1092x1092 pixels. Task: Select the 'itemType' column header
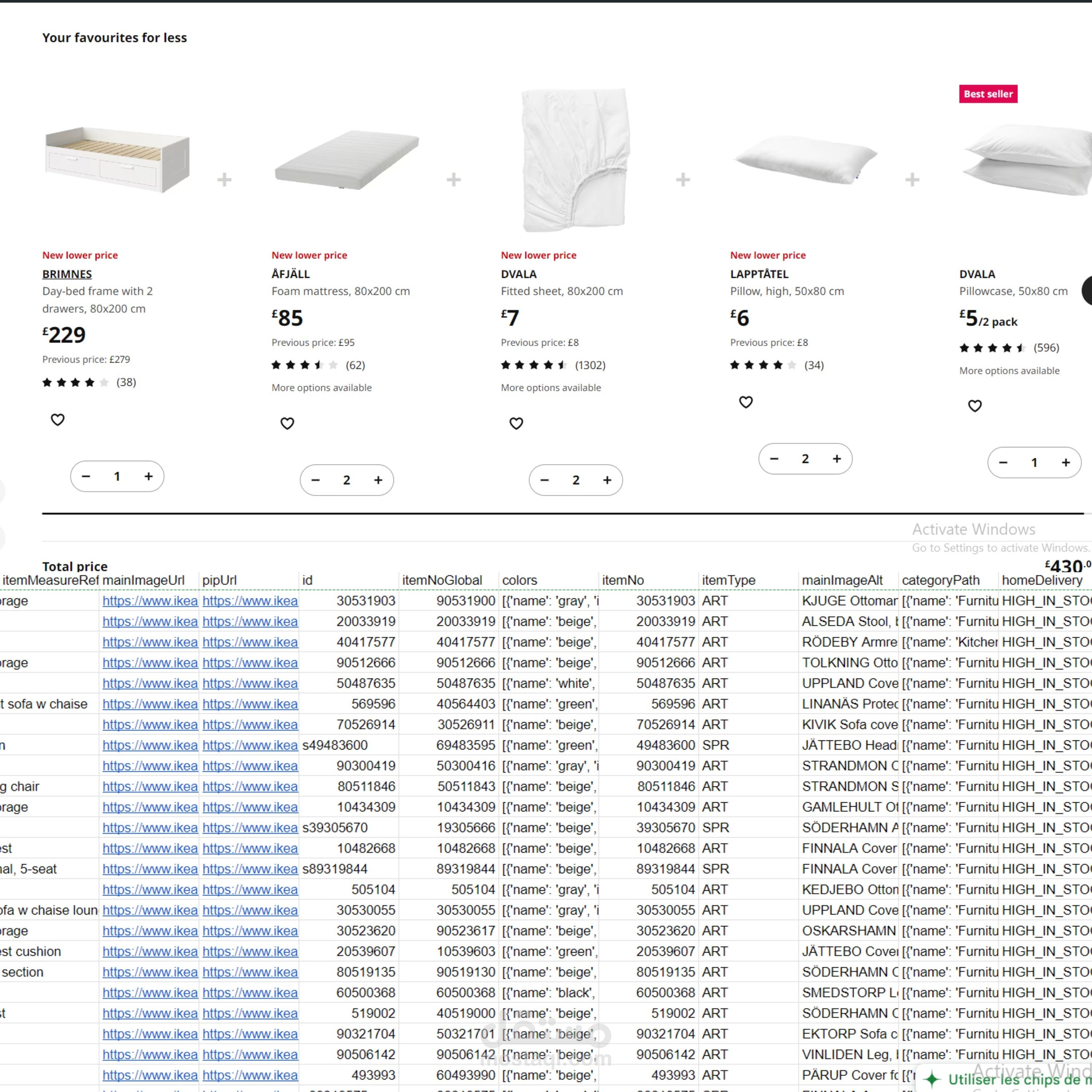pyautogui.click(x=749, y=580)
